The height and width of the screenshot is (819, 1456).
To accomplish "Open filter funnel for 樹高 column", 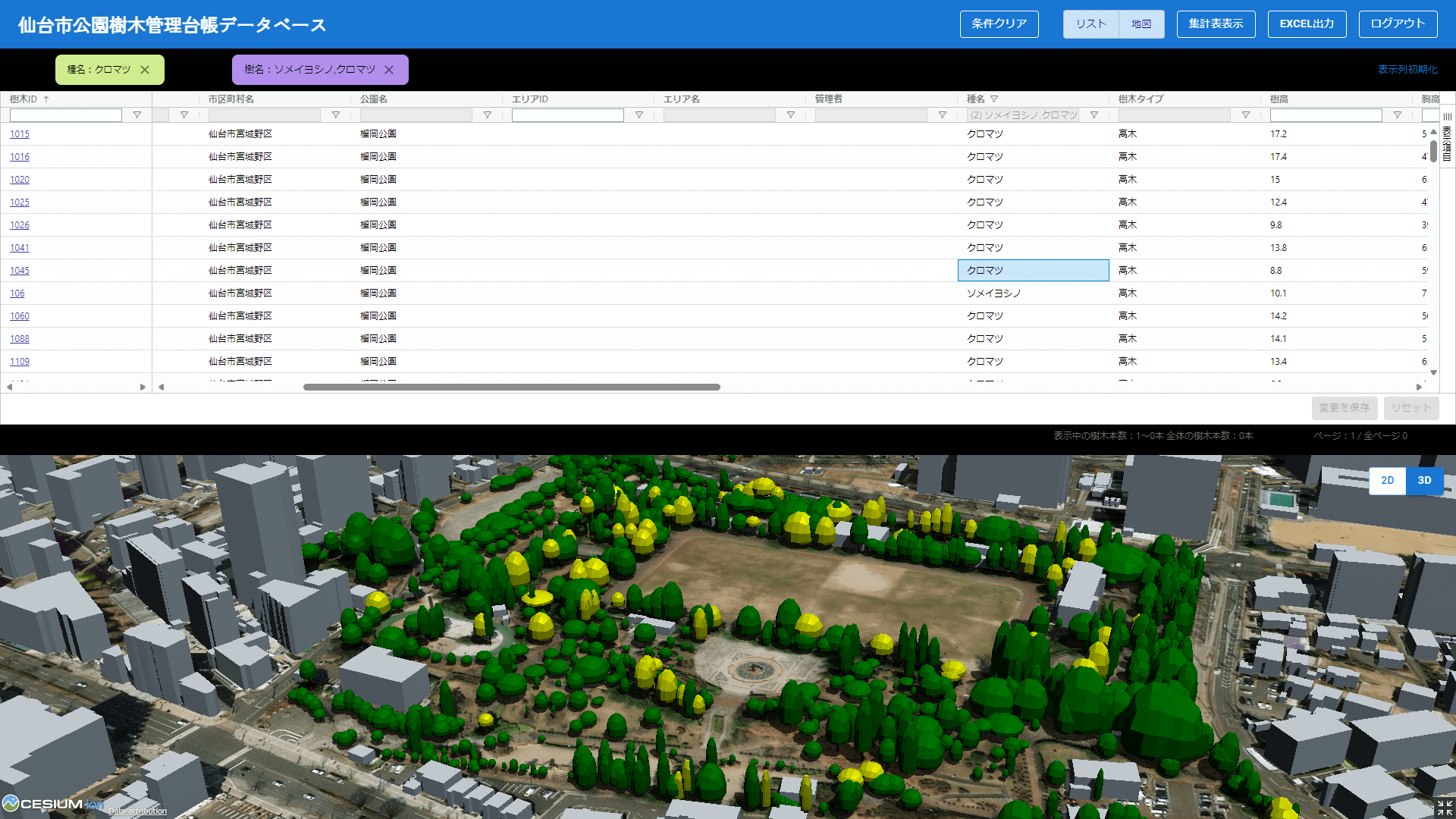I will 1398,115.
